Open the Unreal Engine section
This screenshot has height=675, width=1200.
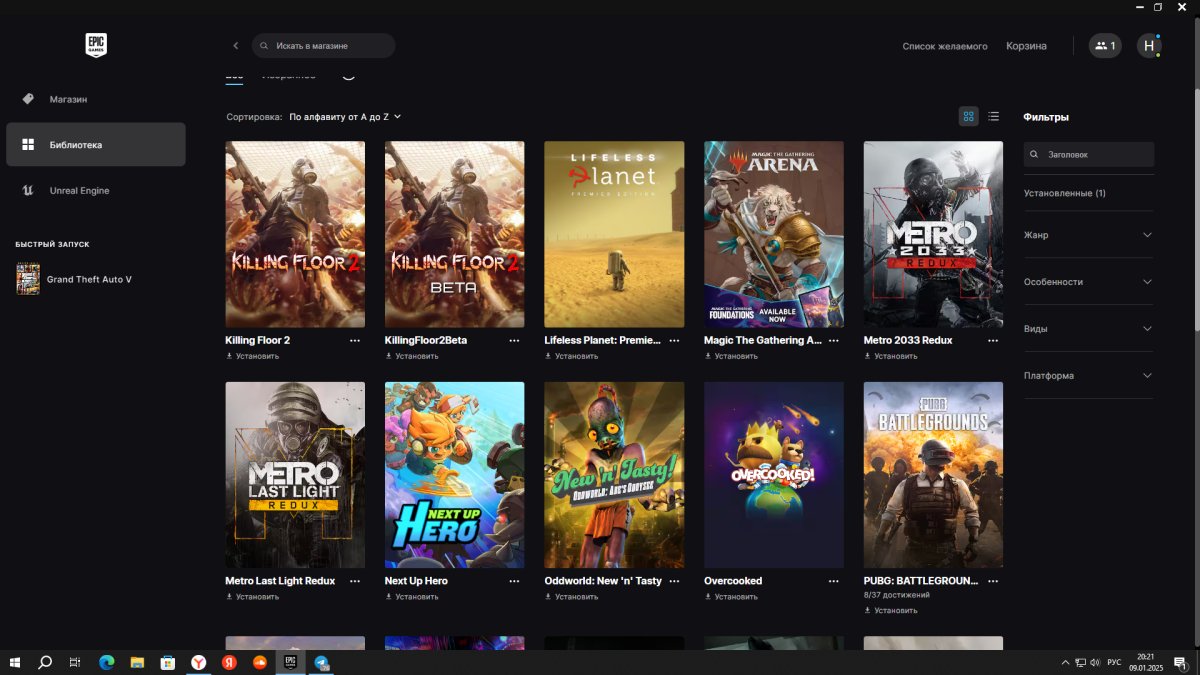96,190
